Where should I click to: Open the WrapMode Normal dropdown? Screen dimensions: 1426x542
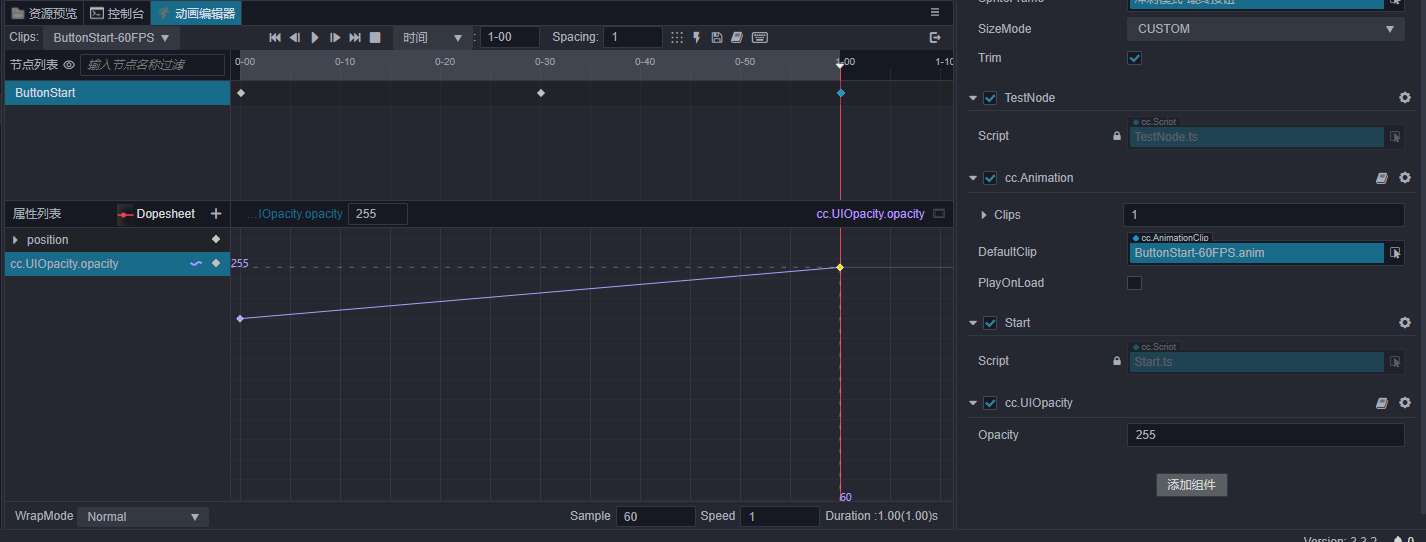coord(144,517)
